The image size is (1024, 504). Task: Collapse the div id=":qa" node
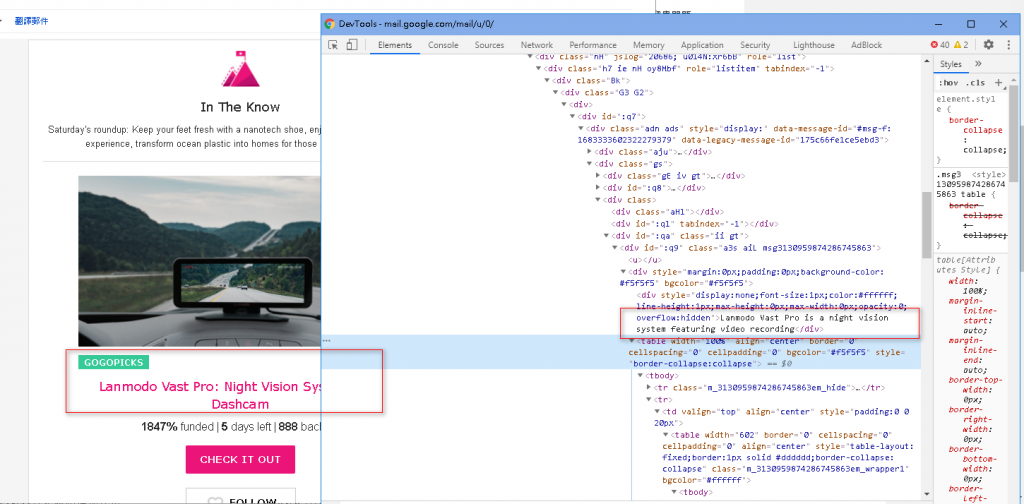[606, 236]
